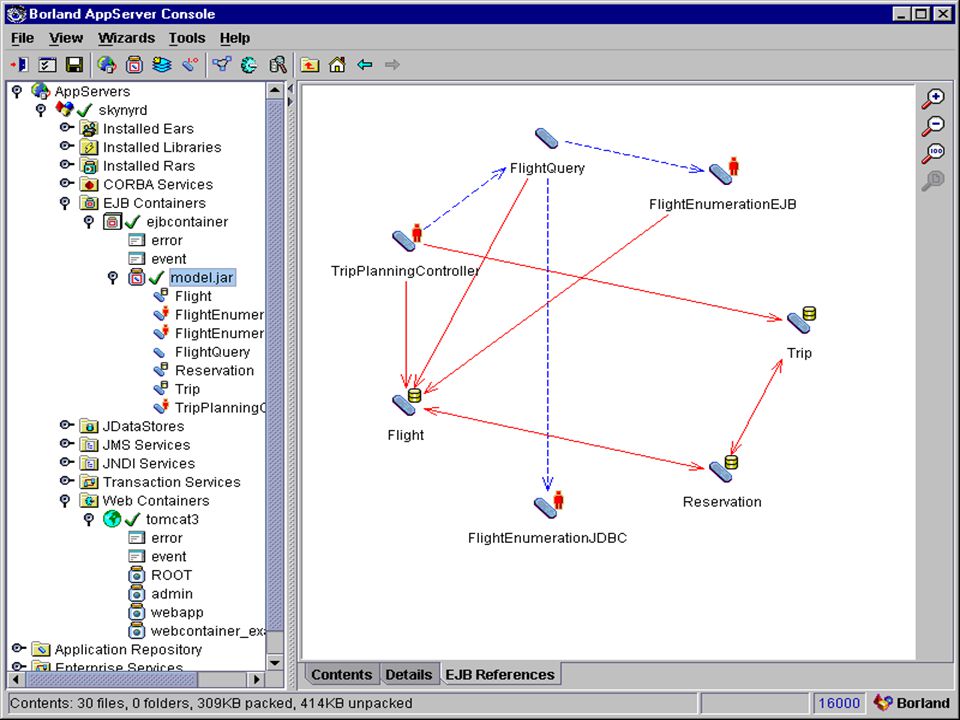Click the red jar container toolbar icon
Screen dimensions: 960x720
(134, 64)
